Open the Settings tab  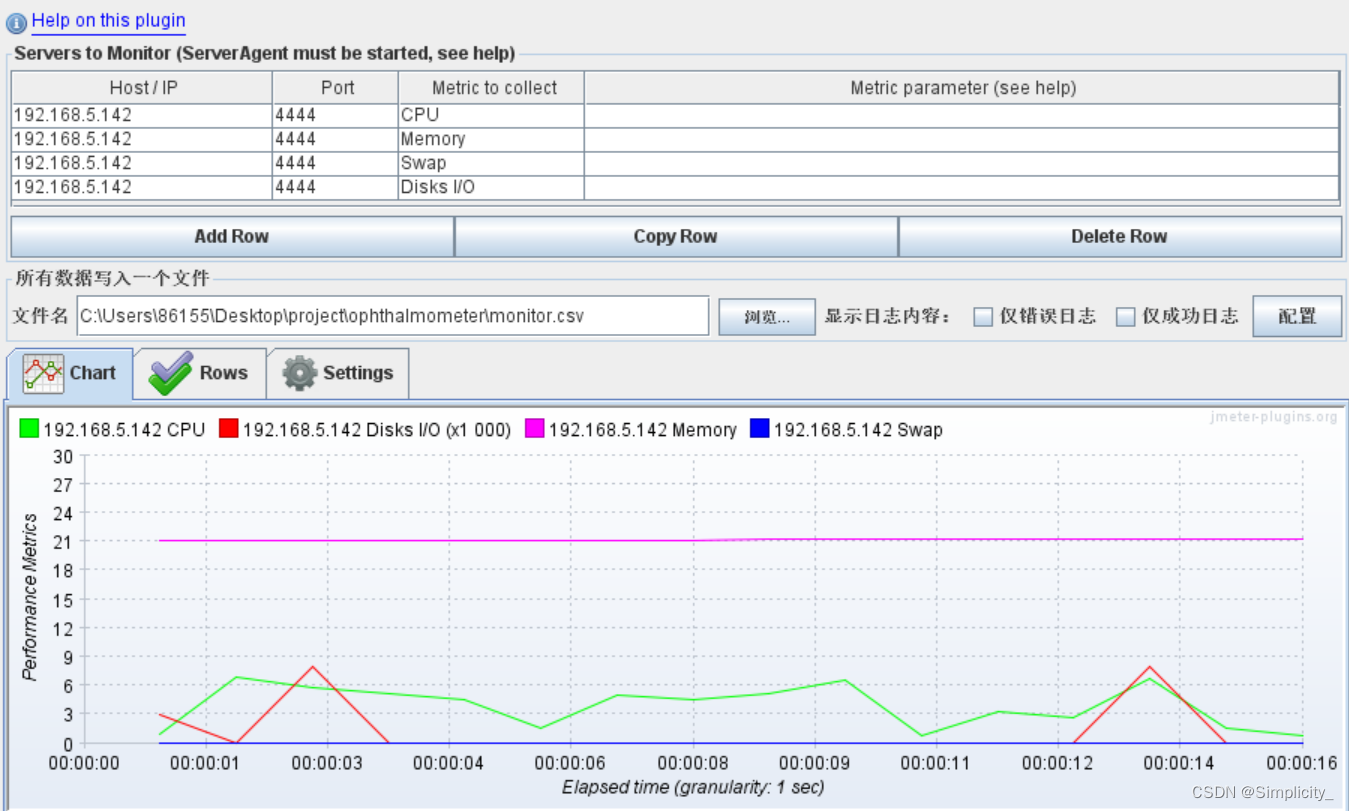(x=338, y=373)
